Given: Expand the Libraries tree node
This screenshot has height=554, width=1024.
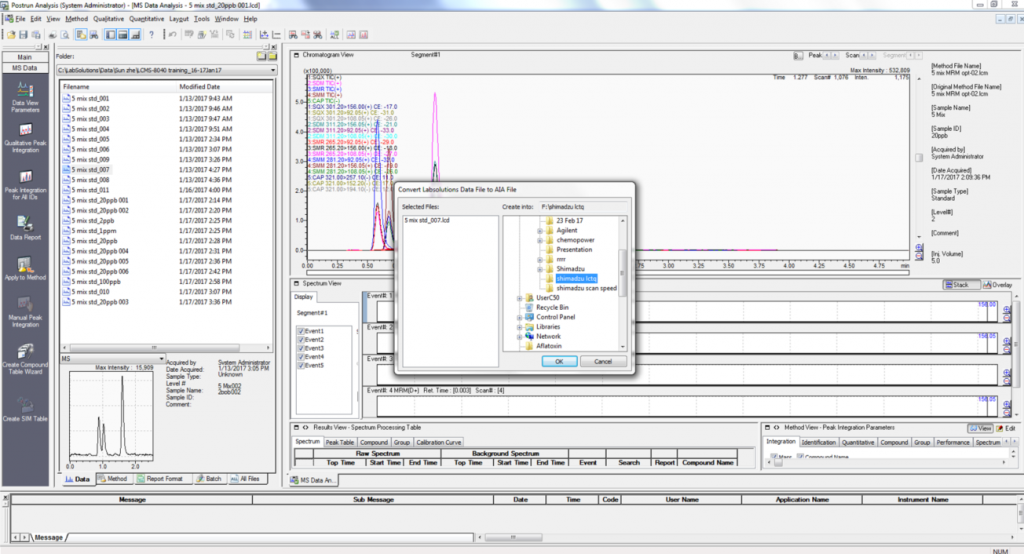Looking at the screenshot, I should pos(520,327).
